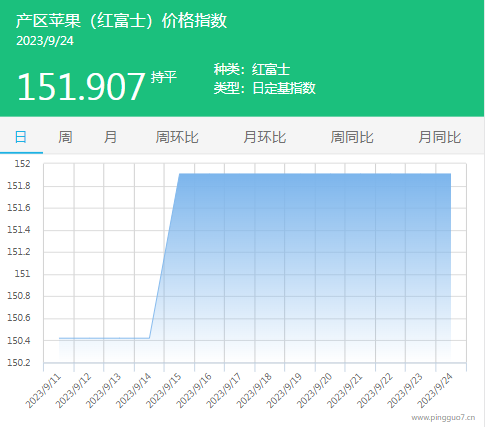Open the 月环比 month-over-month tab
The width and height of the screenshot is (485, 427).
point(265,137)
